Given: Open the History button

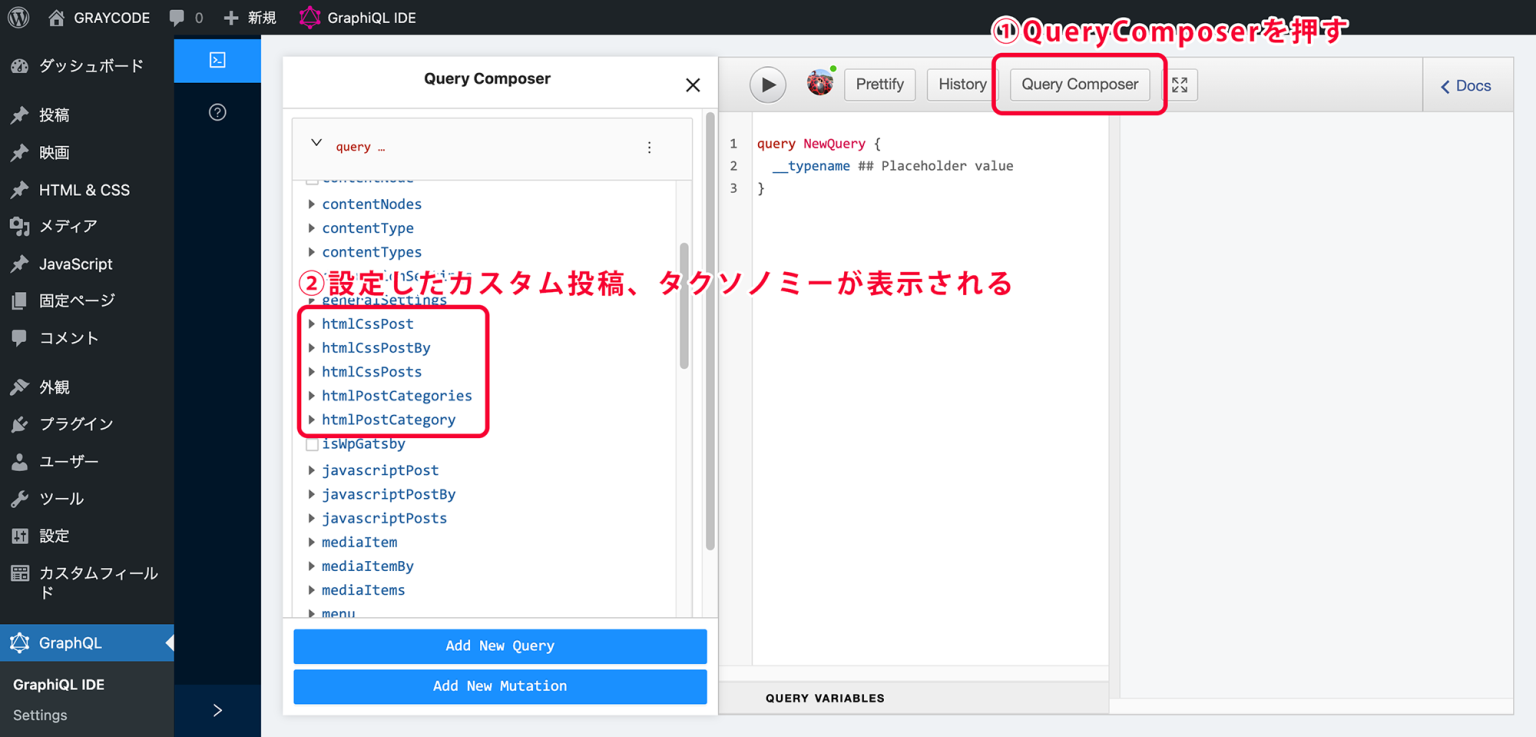Looking at the screenshot, I should click(962, 84).
